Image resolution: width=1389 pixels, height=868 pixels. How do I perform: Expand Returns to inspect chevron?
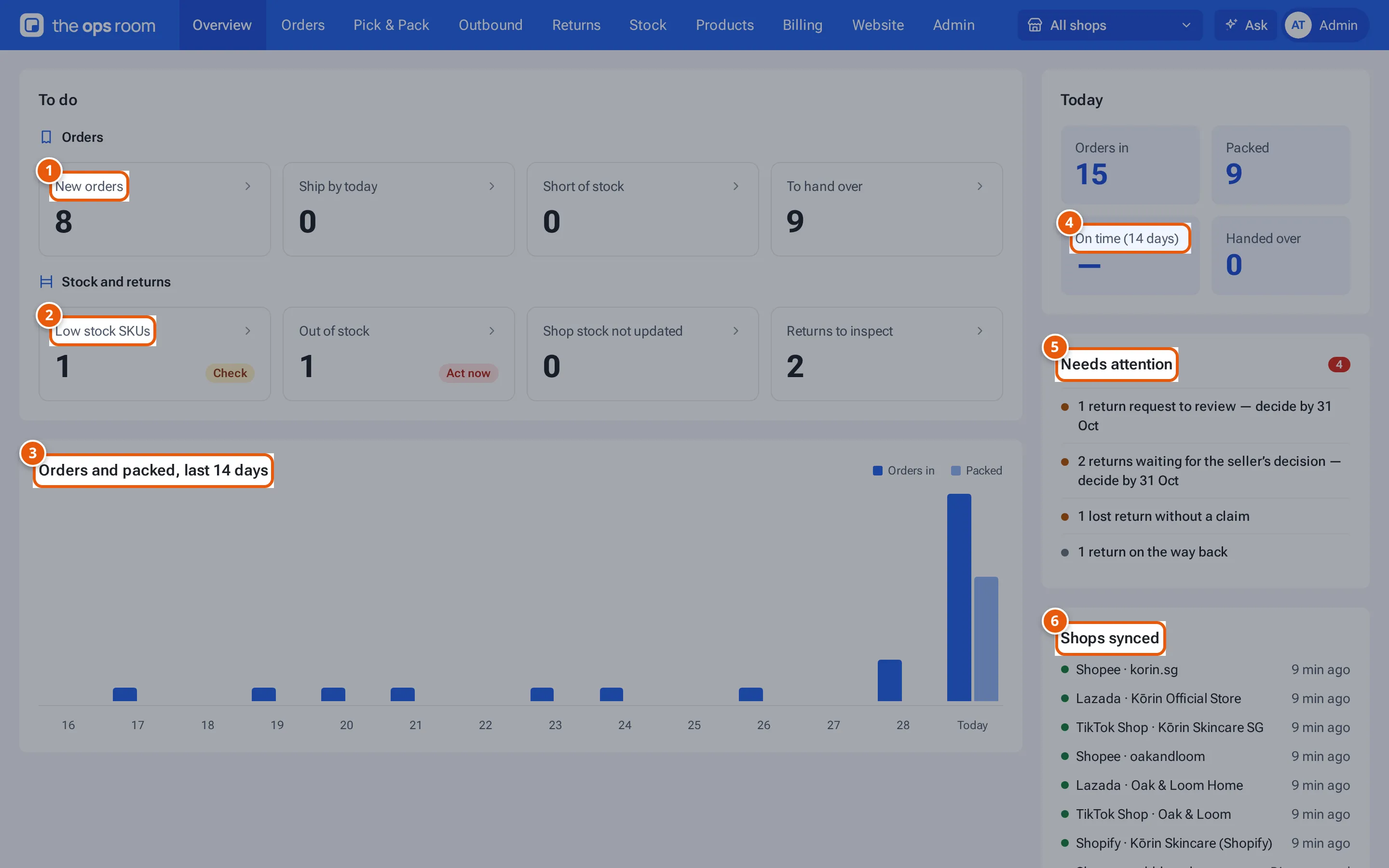979,331
